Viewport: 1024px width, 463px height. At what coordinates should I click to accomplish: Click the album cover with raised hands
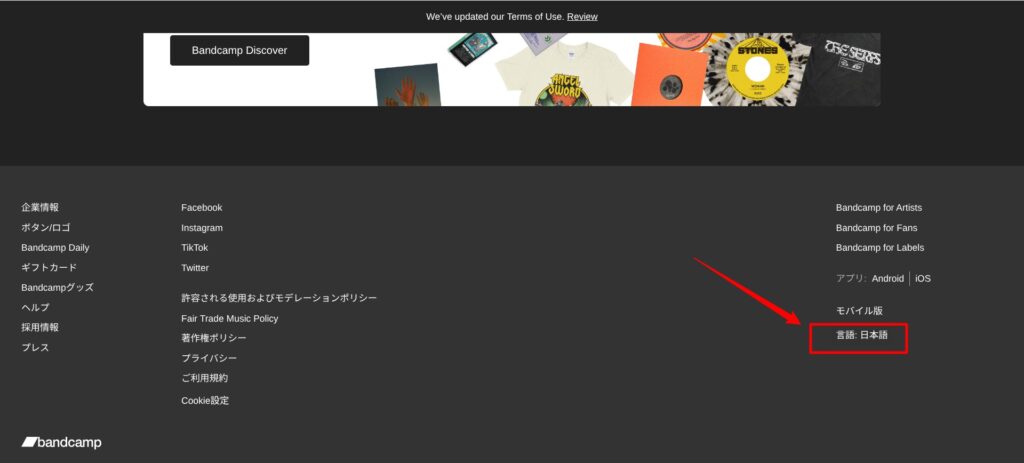coord(408,86)
